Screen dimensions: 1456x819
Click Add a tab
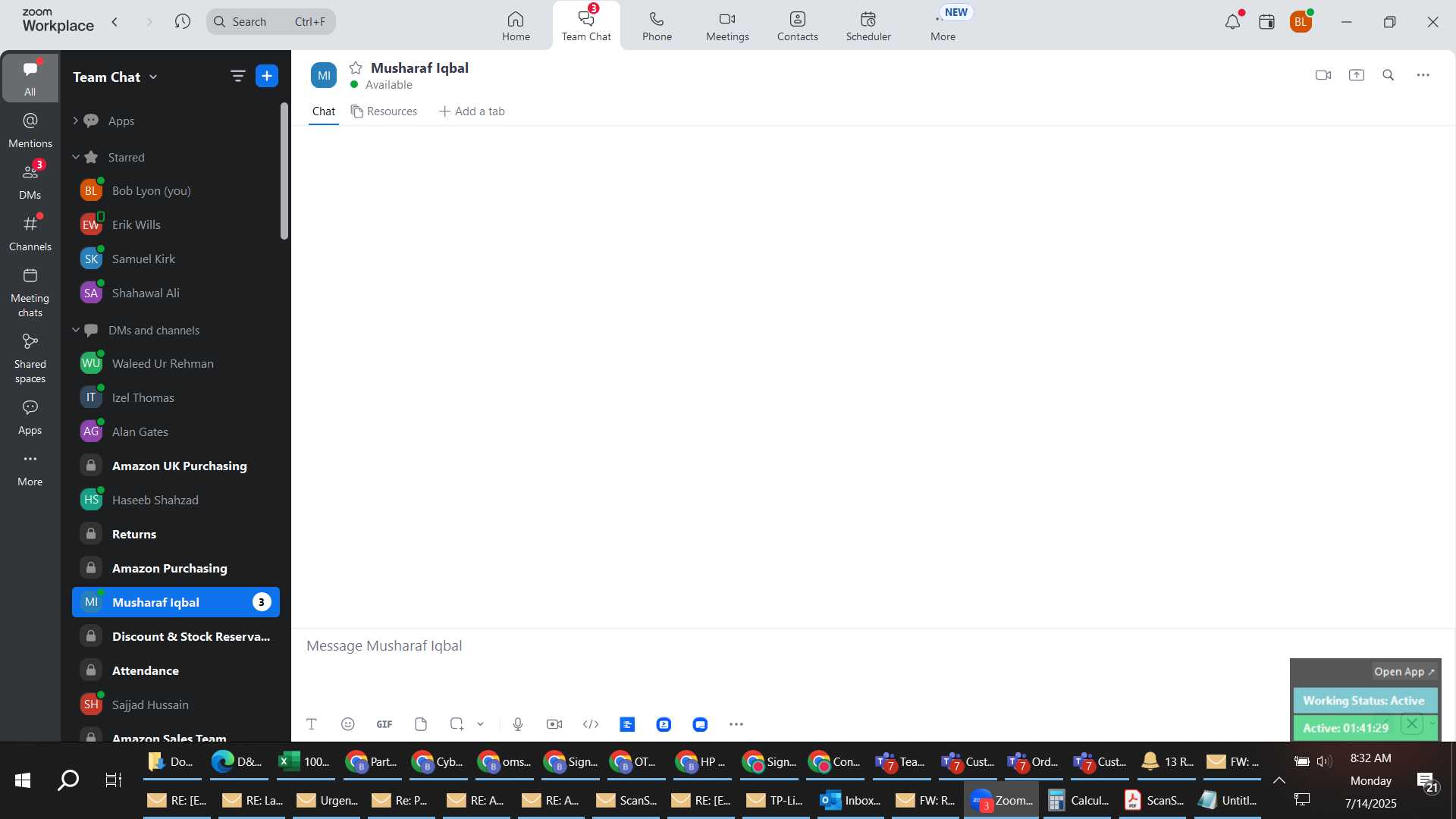472,111
